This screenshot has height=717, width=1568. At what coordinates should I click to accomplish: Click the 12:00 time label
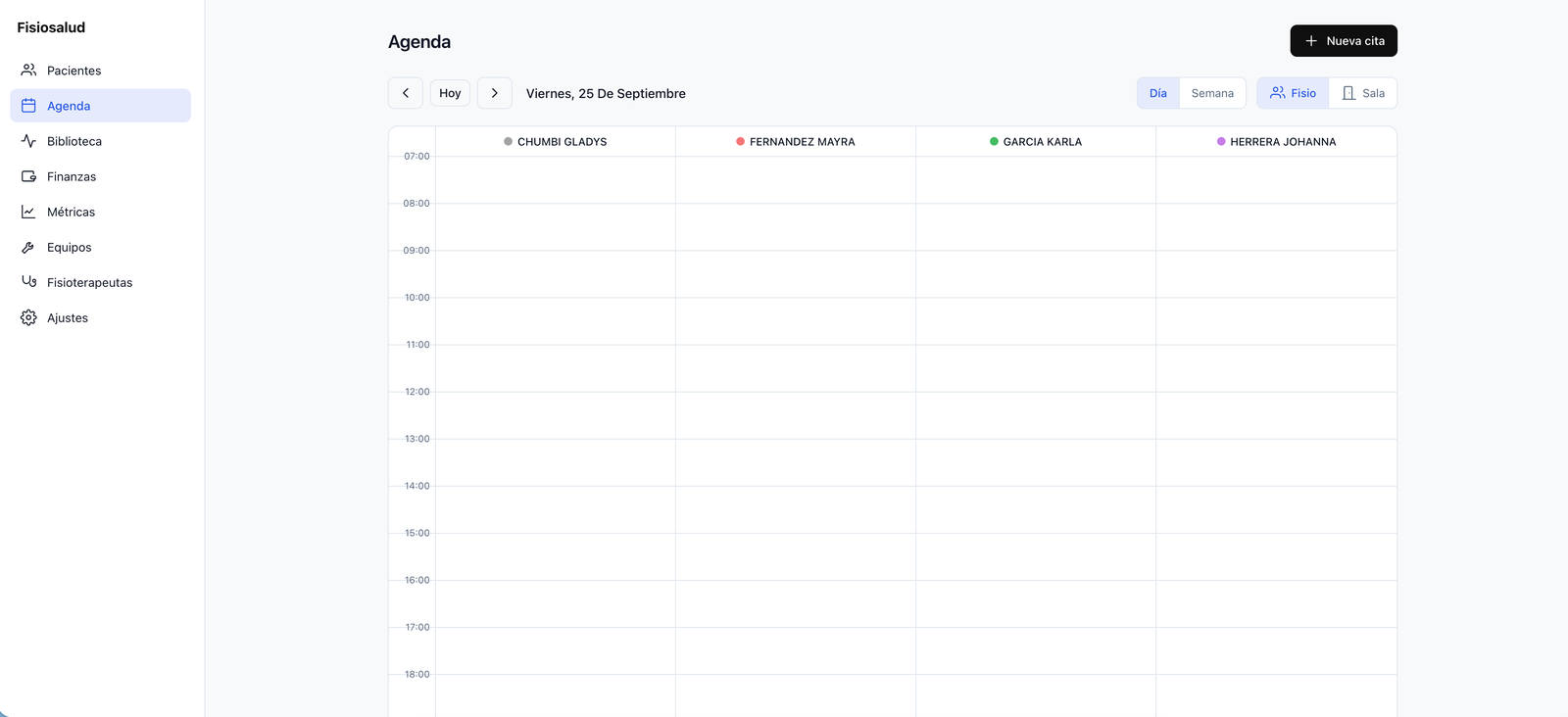click(x=417, y=392)
